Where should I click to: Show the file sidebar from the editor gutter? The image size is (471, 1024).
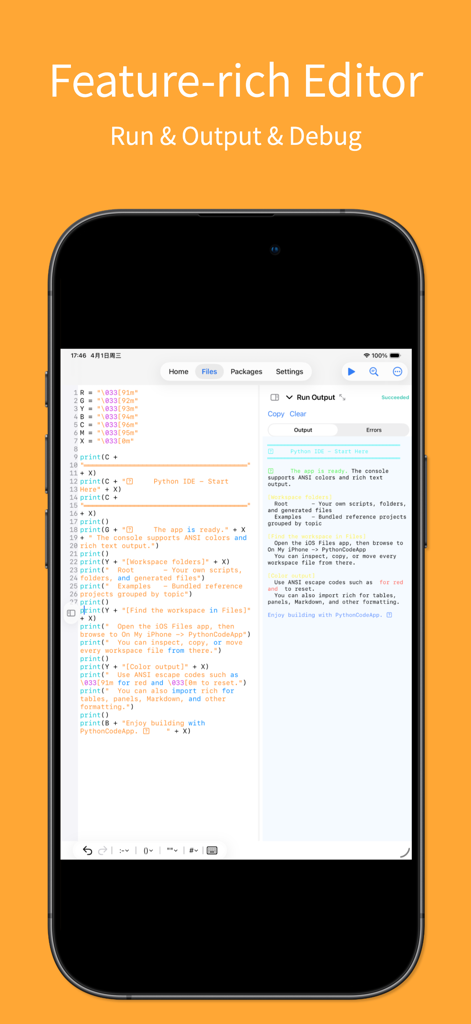click(x=71, y=613)
